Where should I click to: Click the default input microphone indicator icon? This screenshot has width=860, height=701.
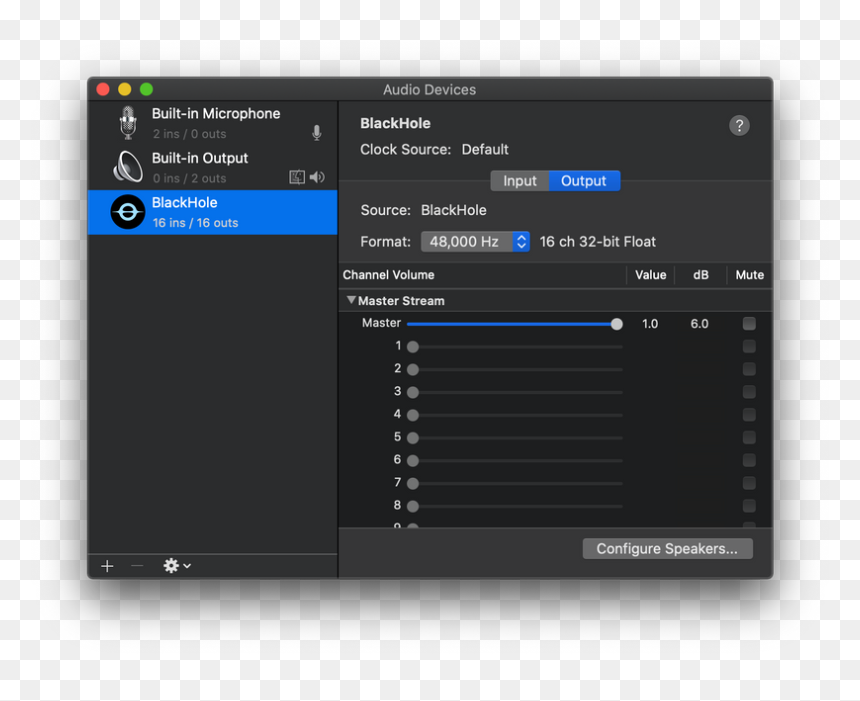(316, 133)
